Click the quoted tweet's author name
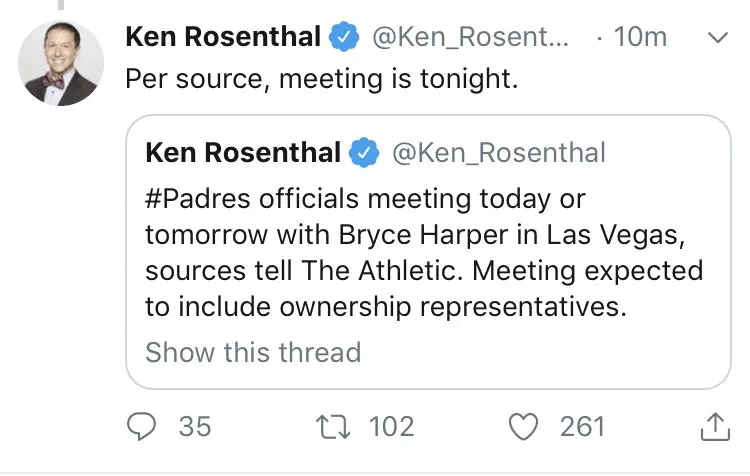Viewport: 750px width, 476px height. 242,153
